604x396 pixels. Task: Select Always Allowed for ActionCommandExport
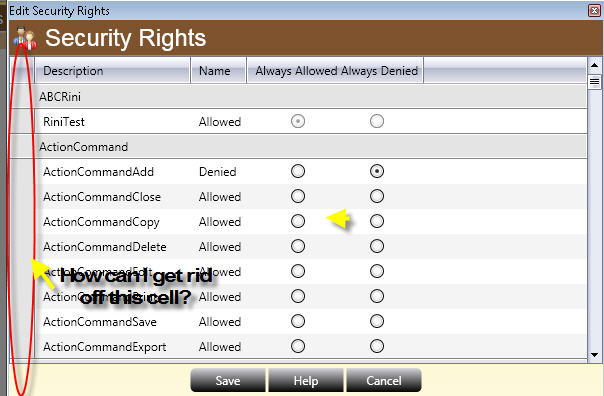(x=298, y=346)
